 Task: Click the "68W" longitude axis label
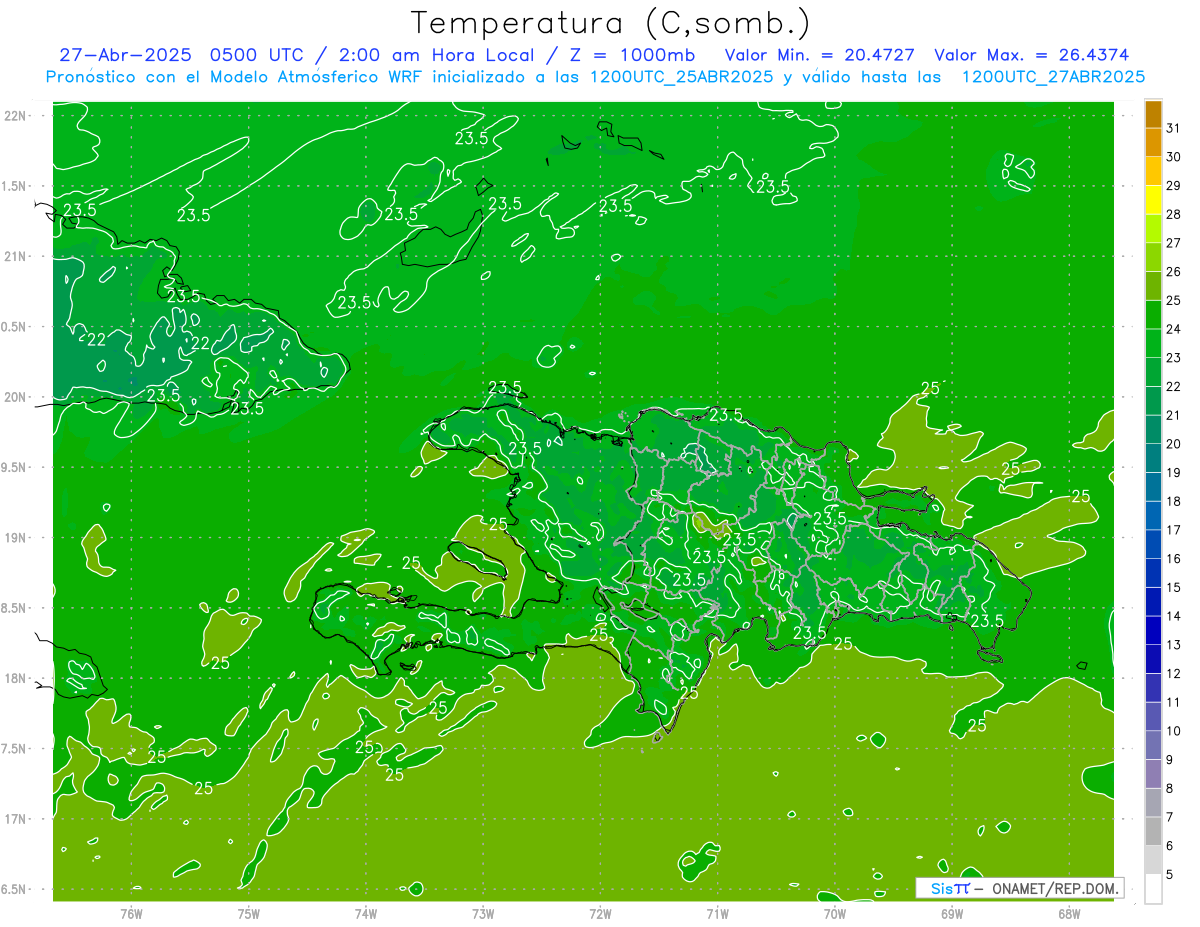click(x=1068, y=913)
